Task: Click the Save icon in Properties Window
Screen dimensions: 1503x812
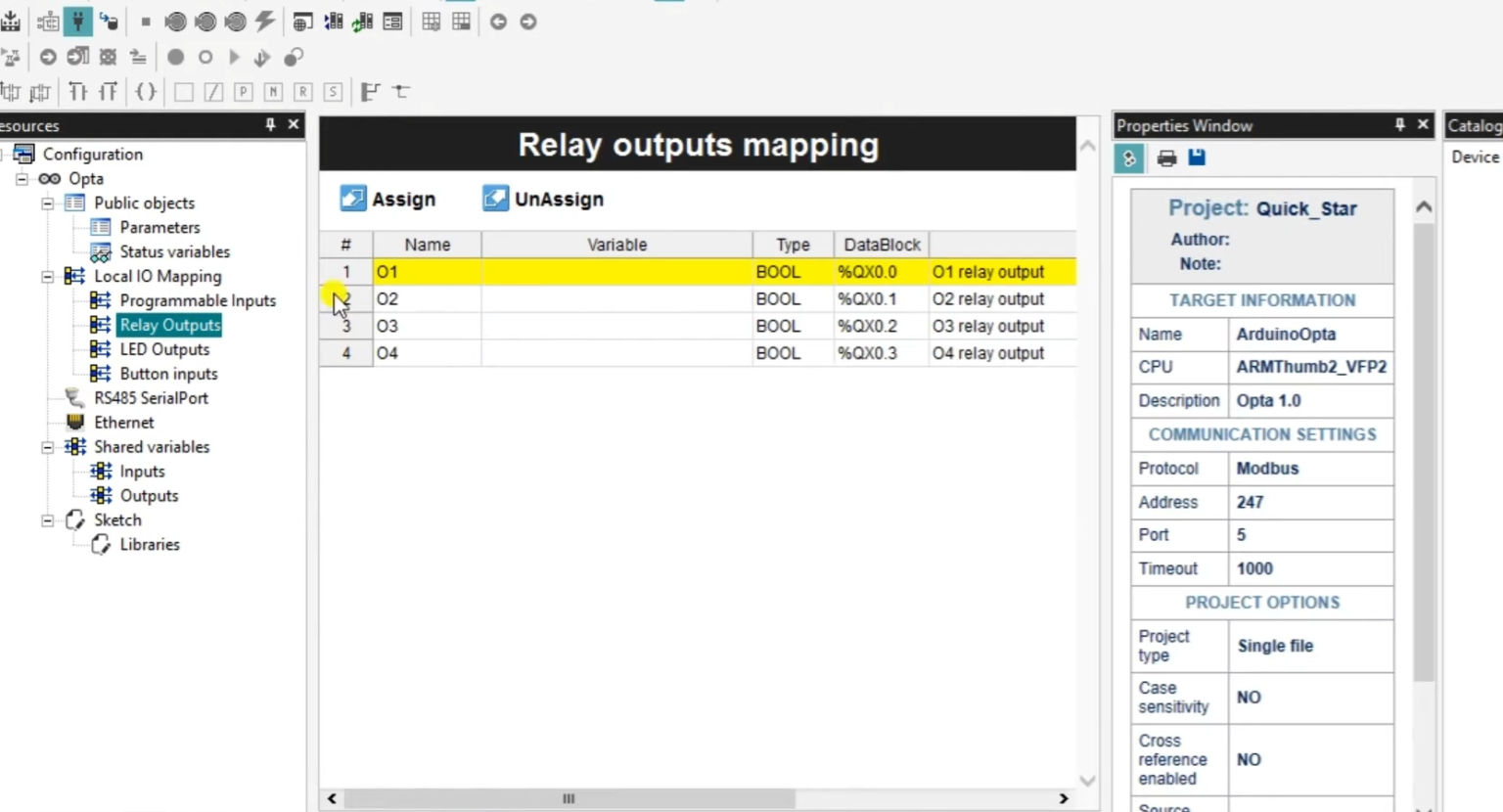Action: 1197,158
